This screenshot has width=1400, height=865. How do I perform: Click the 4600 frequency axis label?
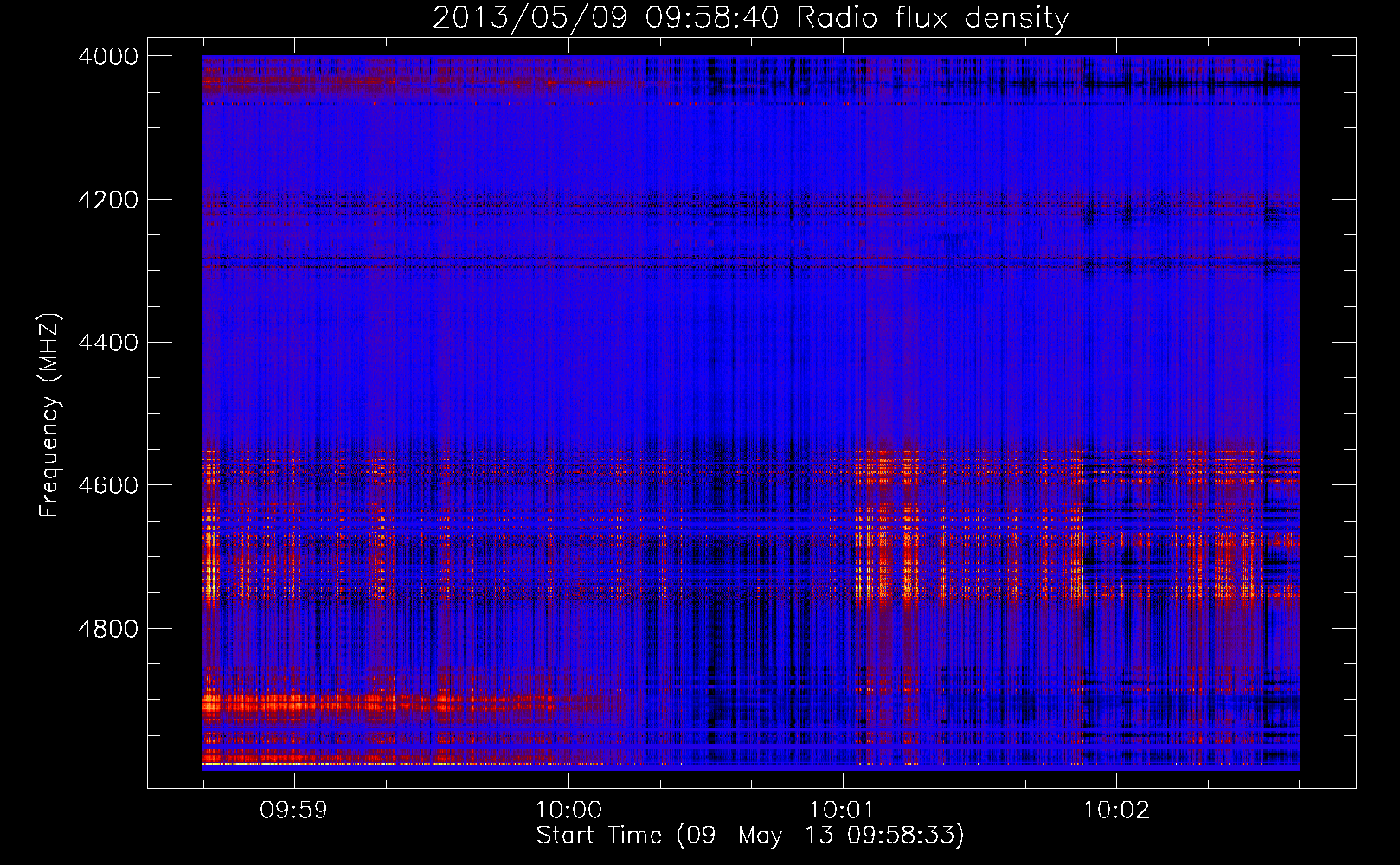click(x=108, y=485)
